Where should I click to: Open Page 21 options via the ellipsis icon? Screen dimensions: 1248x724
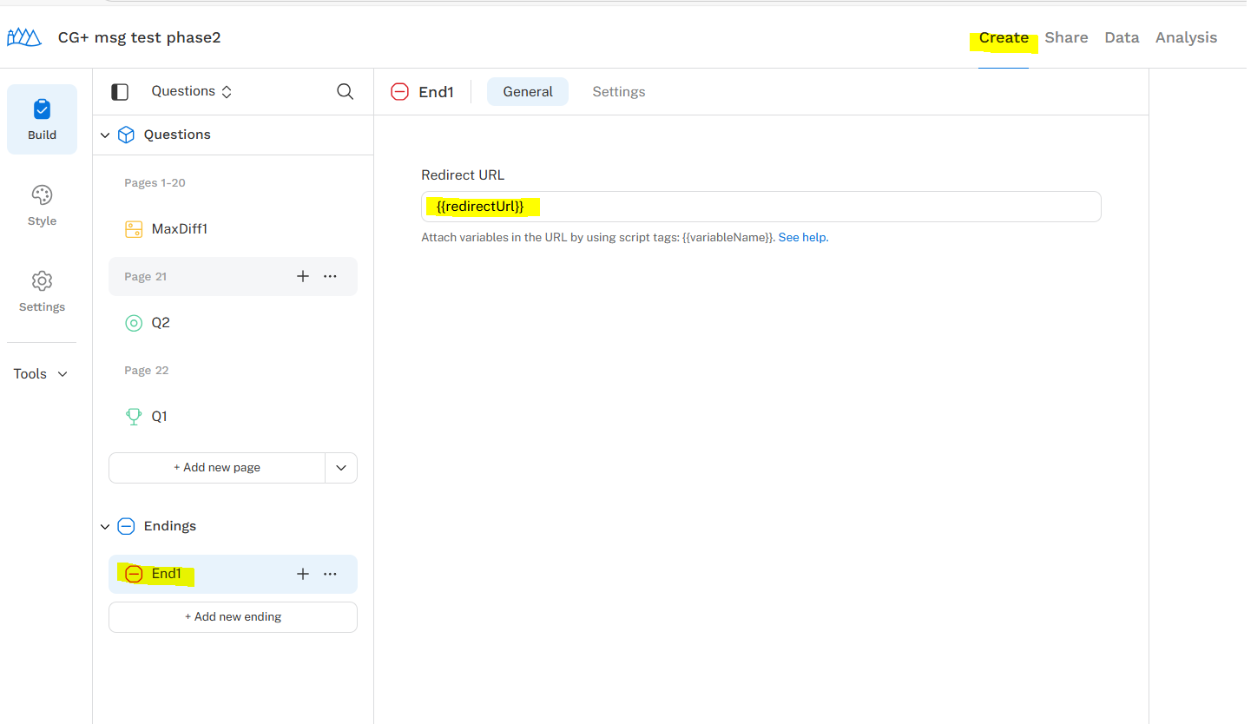[330, 276]
